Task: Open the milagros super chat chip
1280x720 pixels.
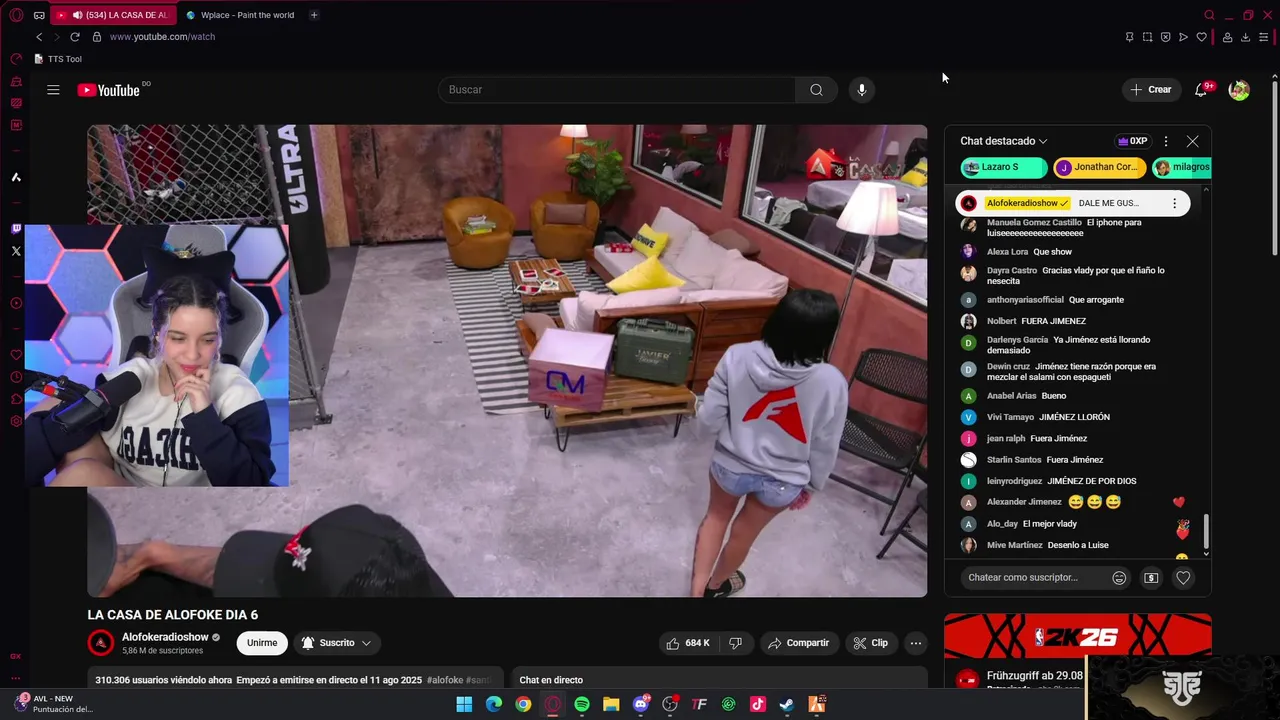Action: click(1182, 167)
